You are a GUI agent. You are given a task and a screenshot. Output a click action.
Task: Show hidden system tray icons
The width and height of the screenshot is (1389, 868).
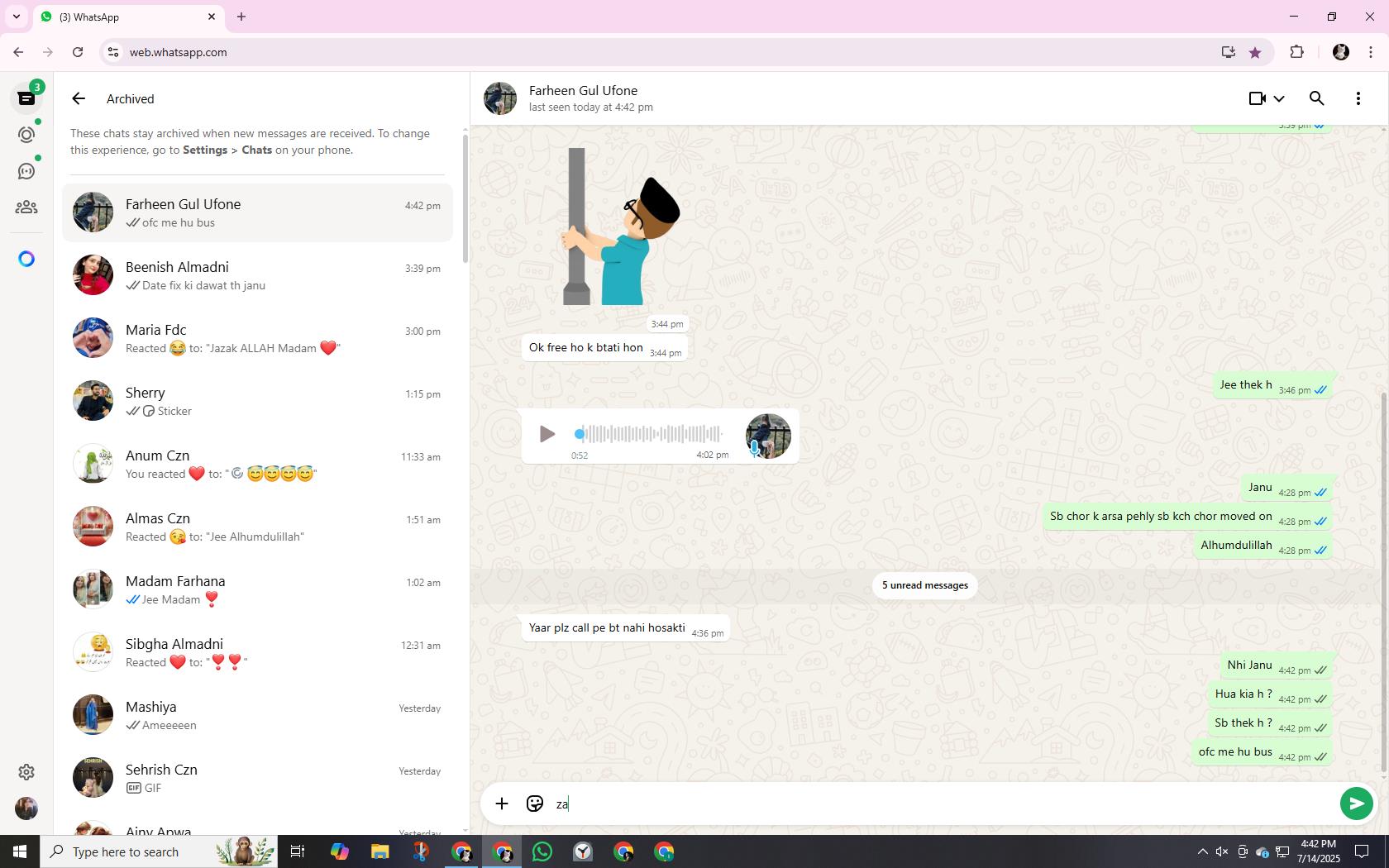click(1202, 851)
